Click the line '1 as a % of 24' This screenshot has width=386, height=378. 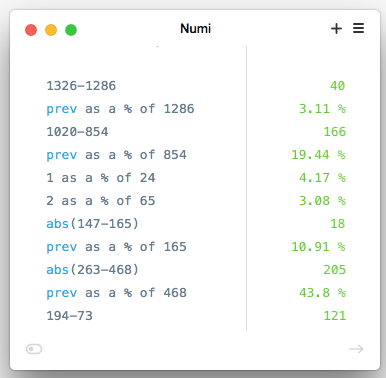point(101,178)
